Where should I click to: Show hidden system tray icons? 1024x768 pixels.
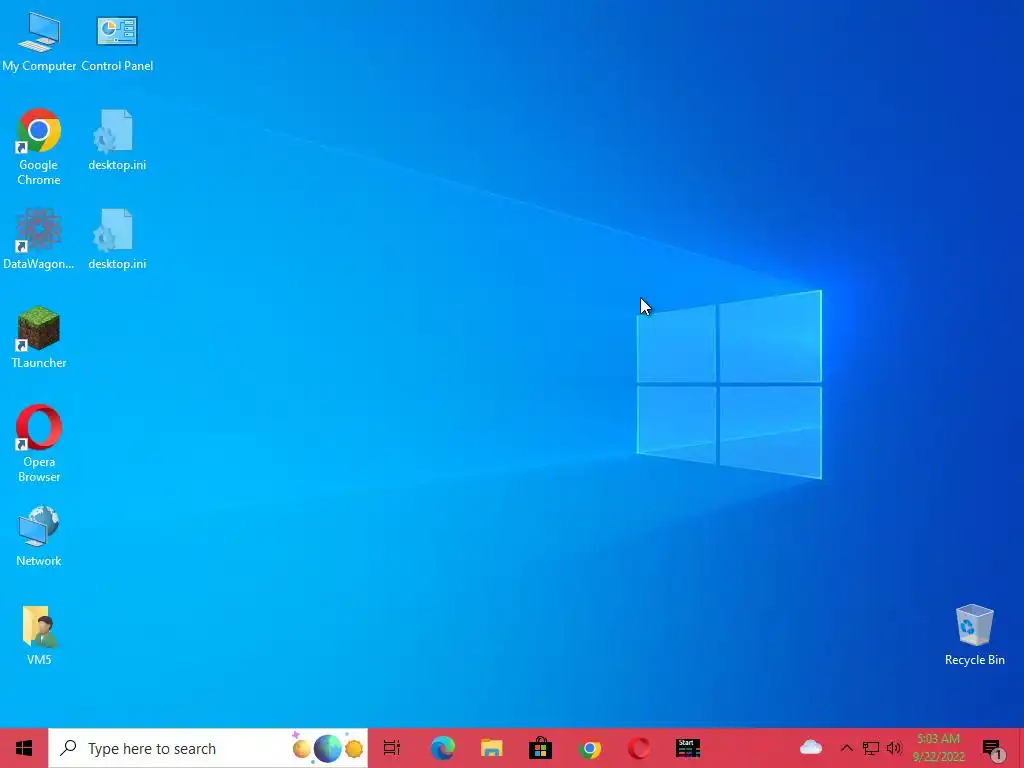pyautogui.click(x=846, y=748)
